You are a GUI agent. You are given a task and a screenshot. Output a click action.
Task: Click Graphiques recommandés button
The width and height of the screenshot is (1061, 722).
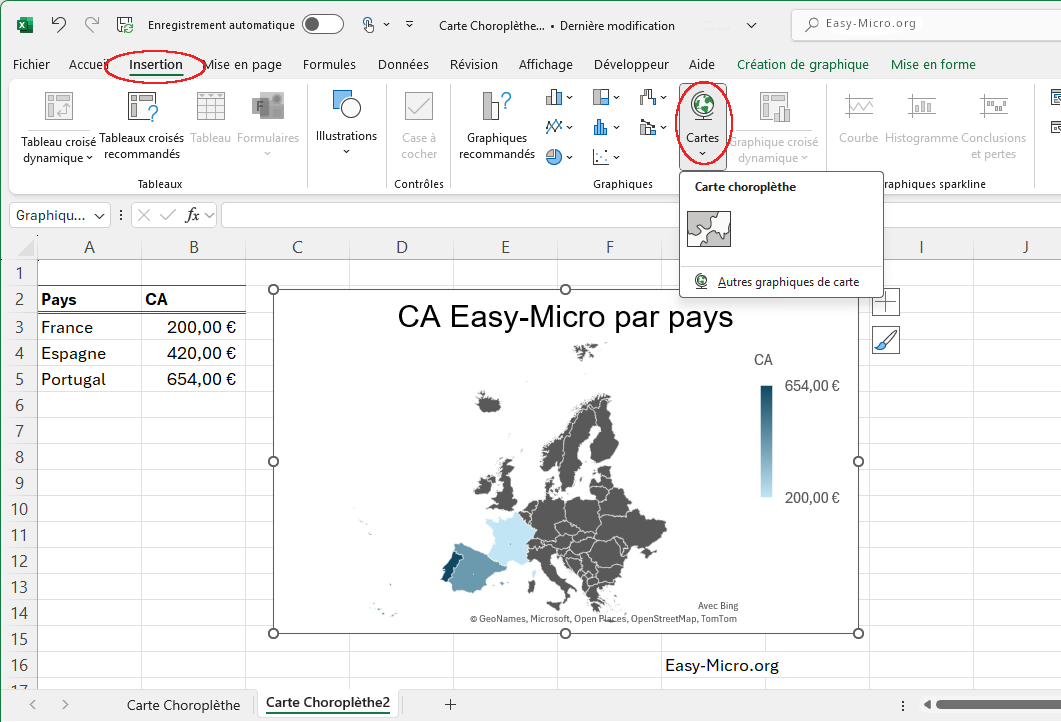(x=497, y=126)
